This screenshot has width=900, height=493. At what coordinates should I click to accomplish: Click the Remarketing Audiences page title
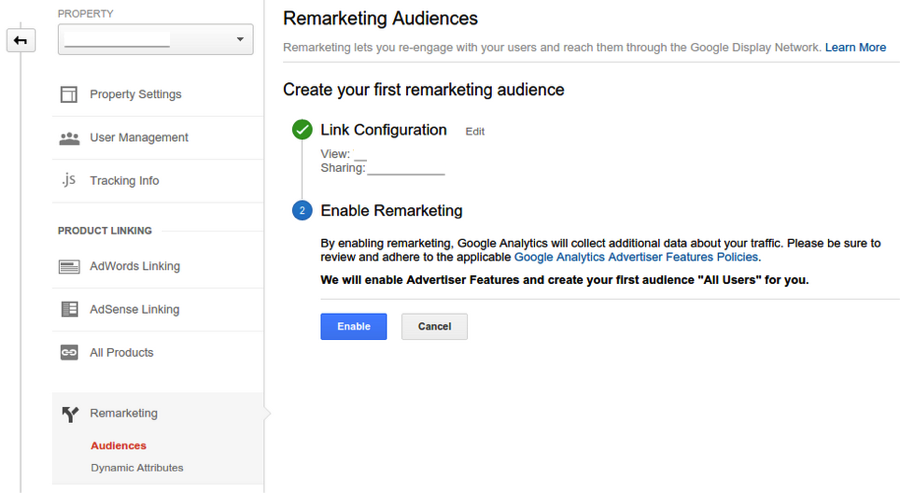pyautogui.click(x=380, y=18)
